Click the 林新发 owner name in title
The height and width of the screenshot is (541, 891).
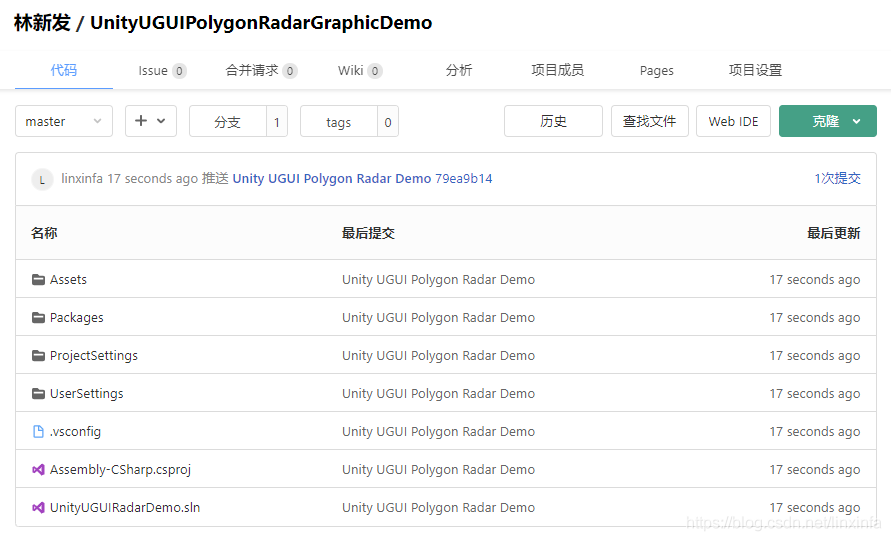[42, 23]
